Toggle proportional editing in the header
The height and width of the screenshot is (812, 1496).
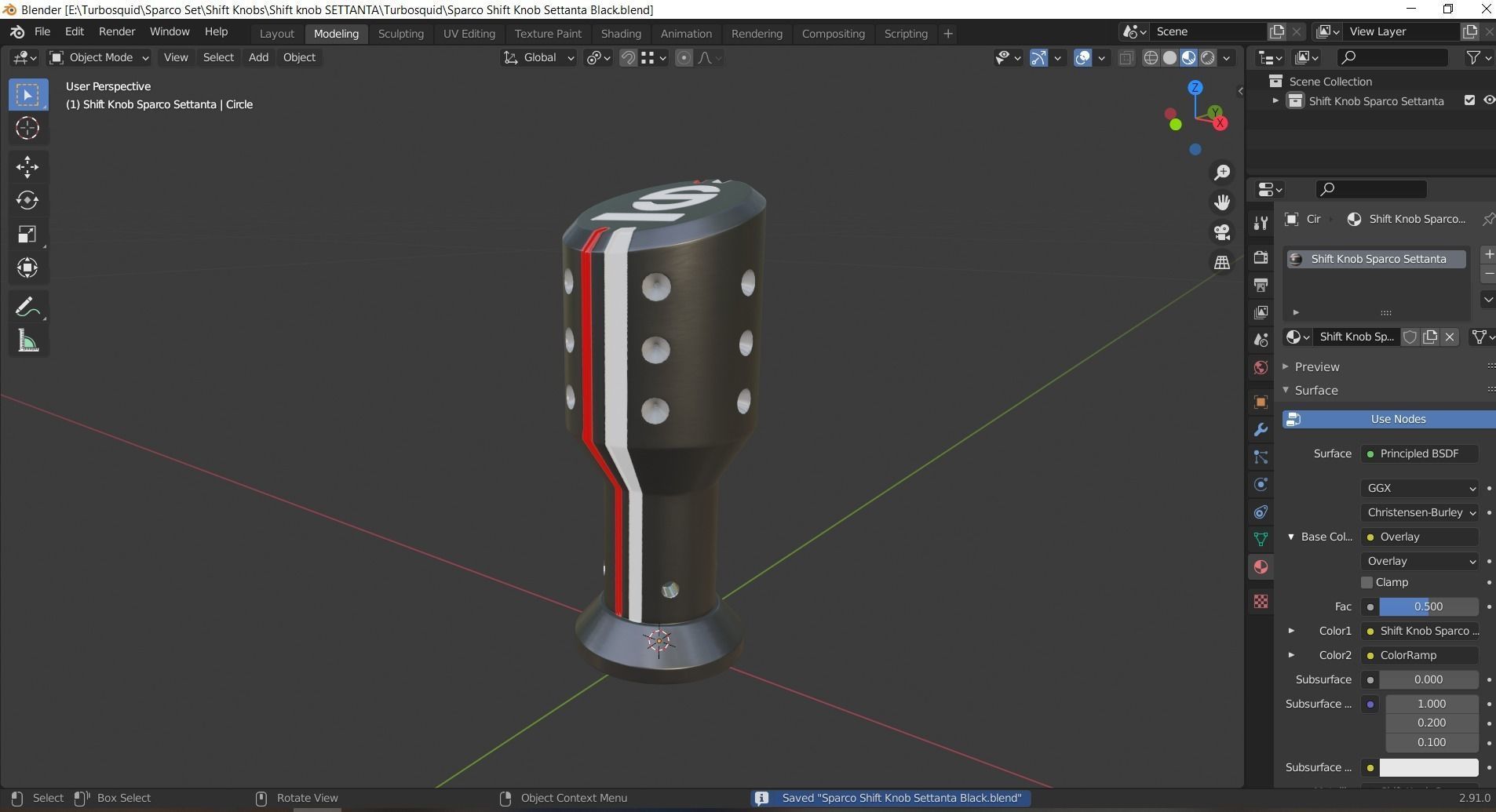pos(684,57)
